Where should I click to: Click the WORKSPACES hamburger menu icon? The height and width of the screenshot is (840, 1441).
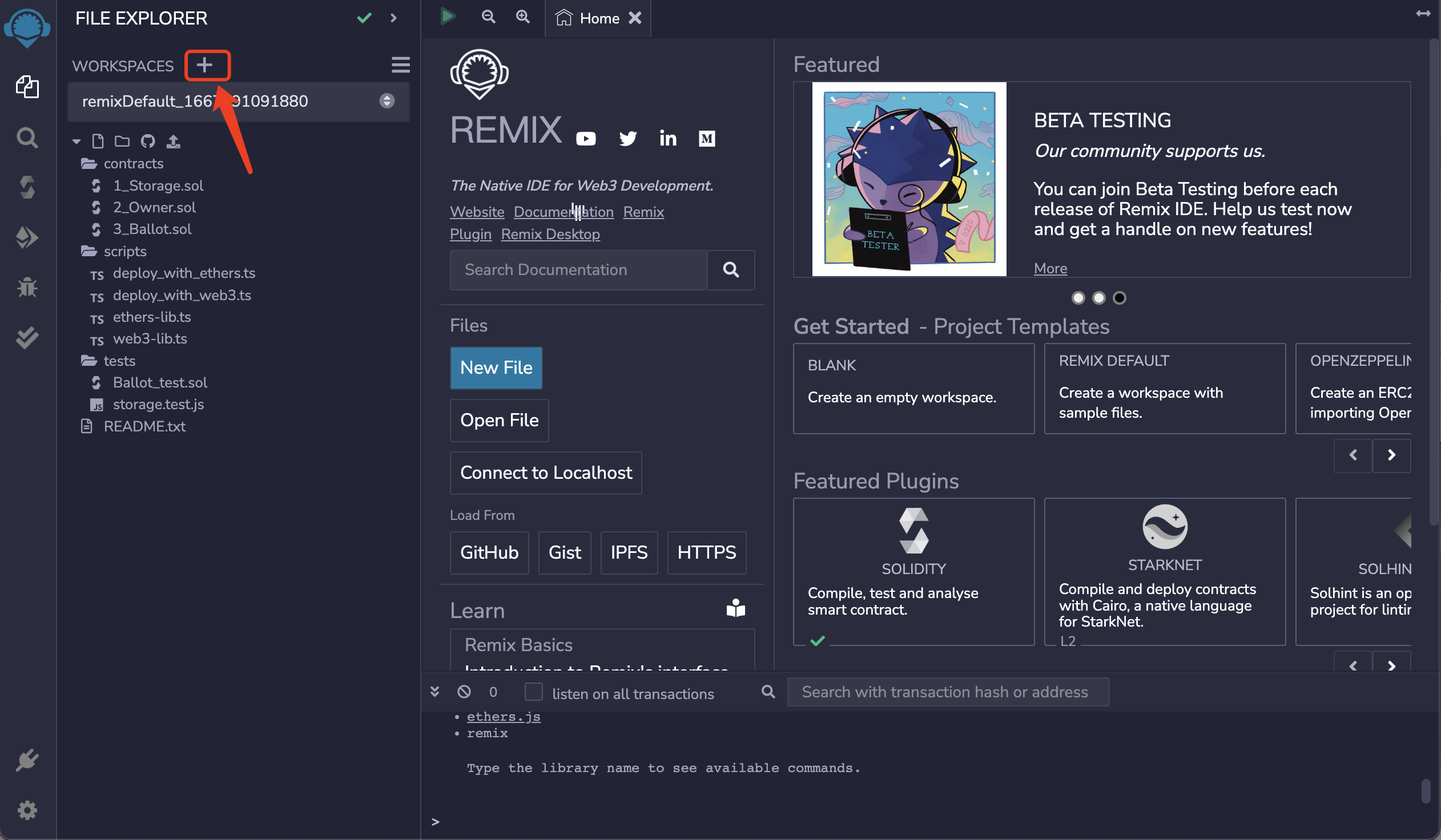400,65
